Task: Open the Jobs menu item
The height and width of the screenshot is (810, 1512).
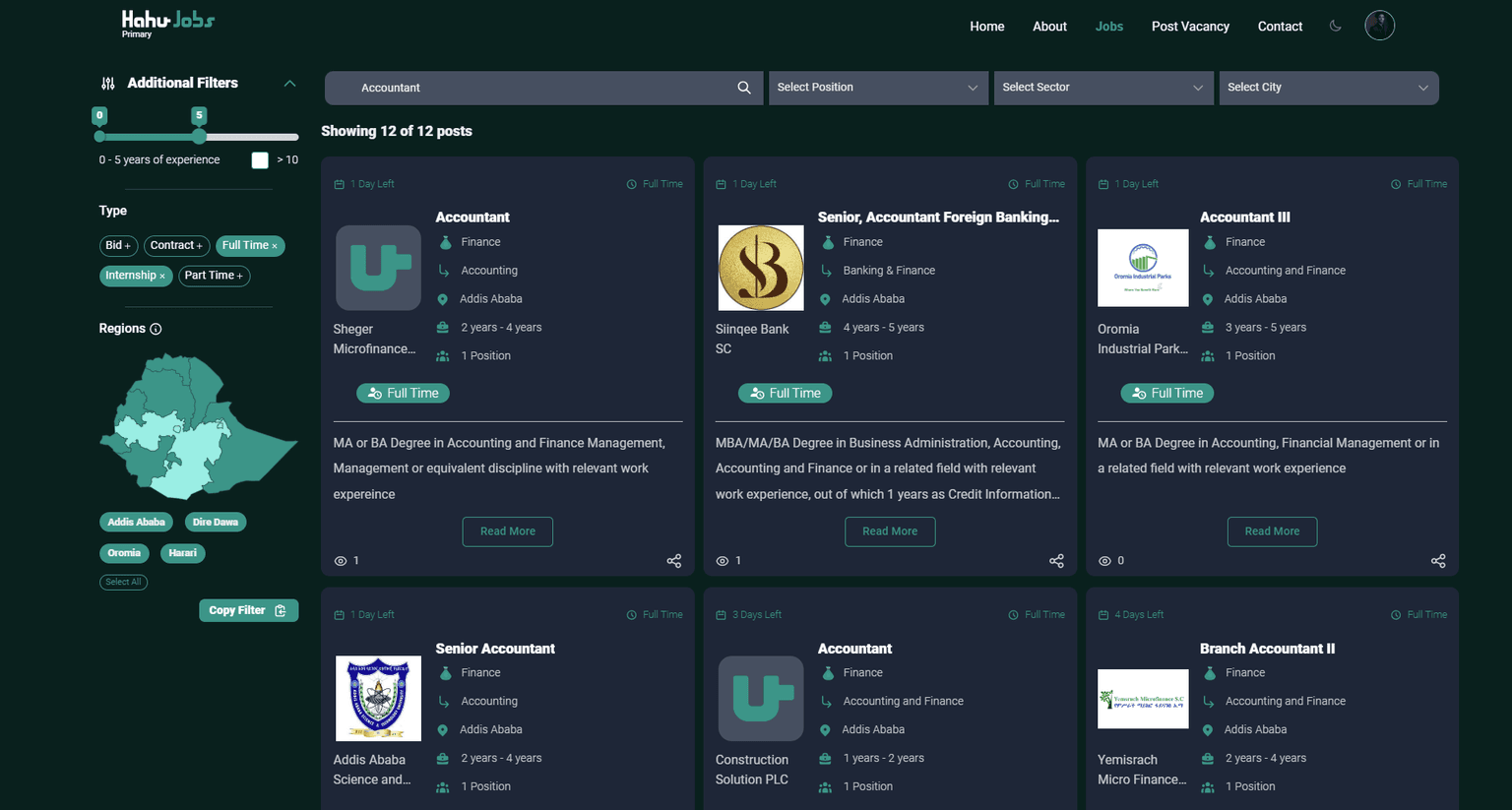Action: [1108, 27]
